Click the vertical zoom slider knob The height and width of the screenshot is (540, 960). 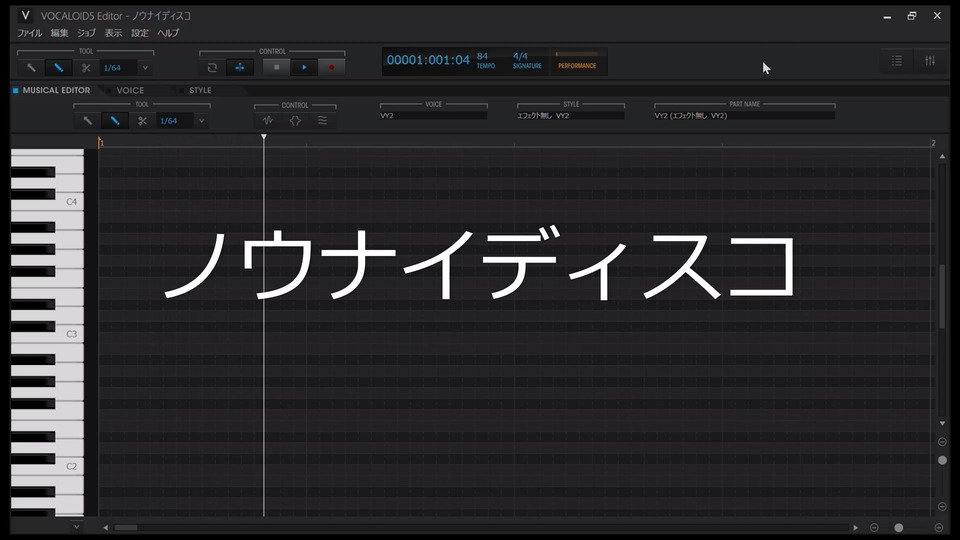tap(942, 460)
